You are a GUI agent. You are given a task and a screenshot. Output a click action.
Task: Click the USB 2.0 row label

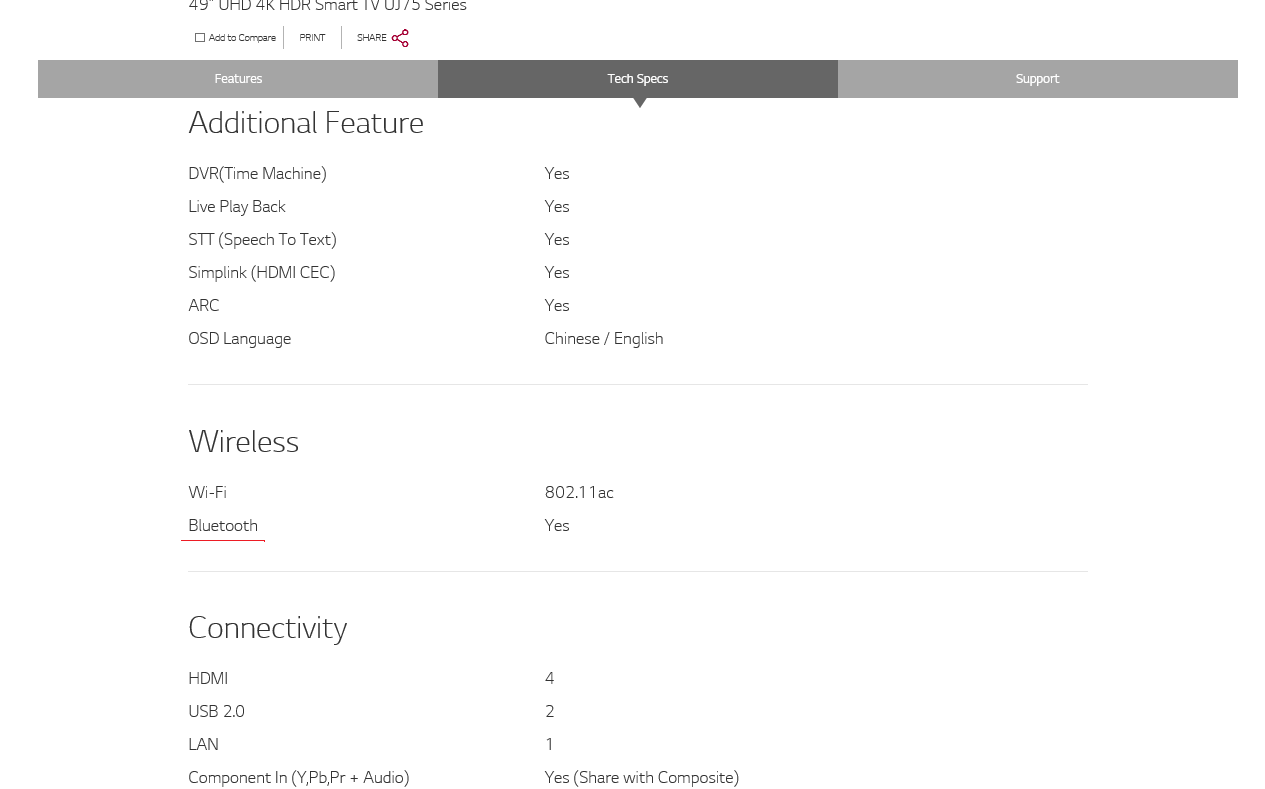[x=216, y=712]
